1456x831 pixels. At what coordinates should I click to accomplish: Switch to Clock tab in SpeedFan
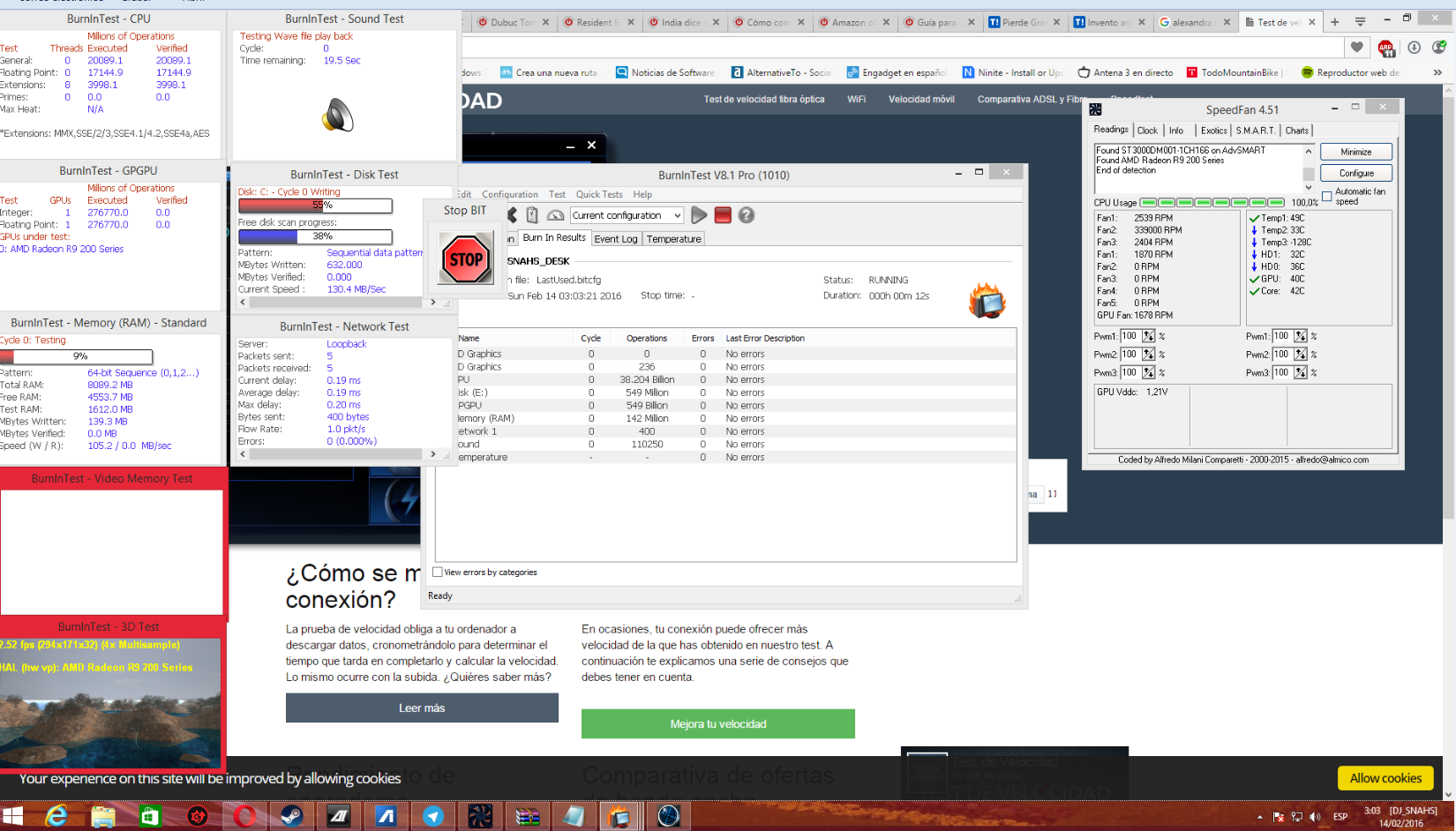tap(1147, 131)
